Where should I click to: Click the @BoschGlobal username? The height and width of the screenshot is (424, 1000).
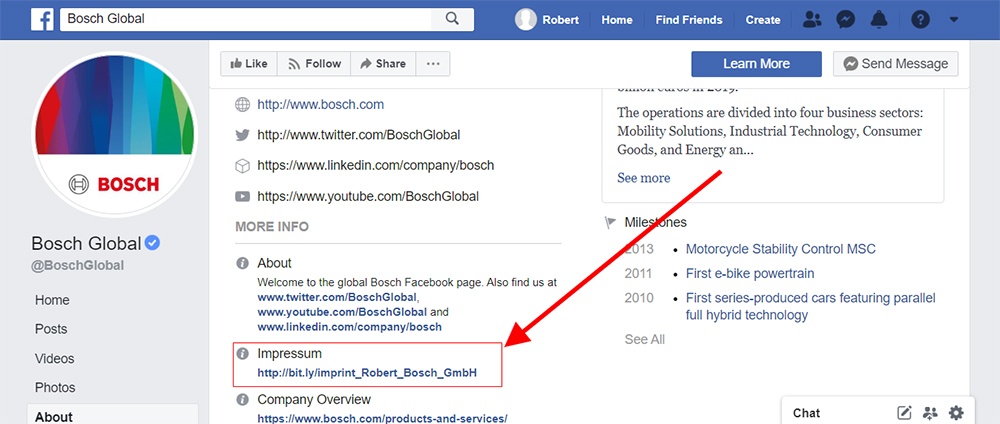[77, 266]
